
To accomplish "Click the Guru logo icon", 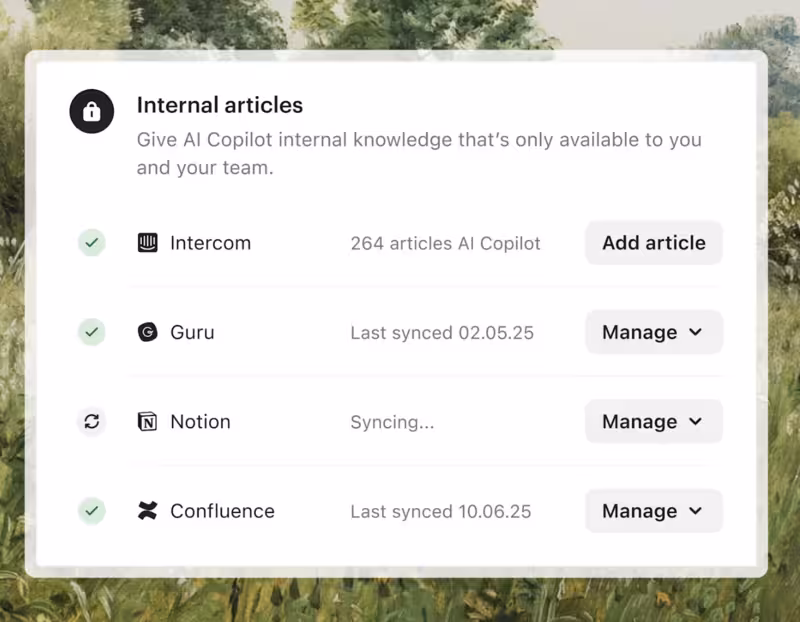I will pyautogui.click(x=147, y=332).
